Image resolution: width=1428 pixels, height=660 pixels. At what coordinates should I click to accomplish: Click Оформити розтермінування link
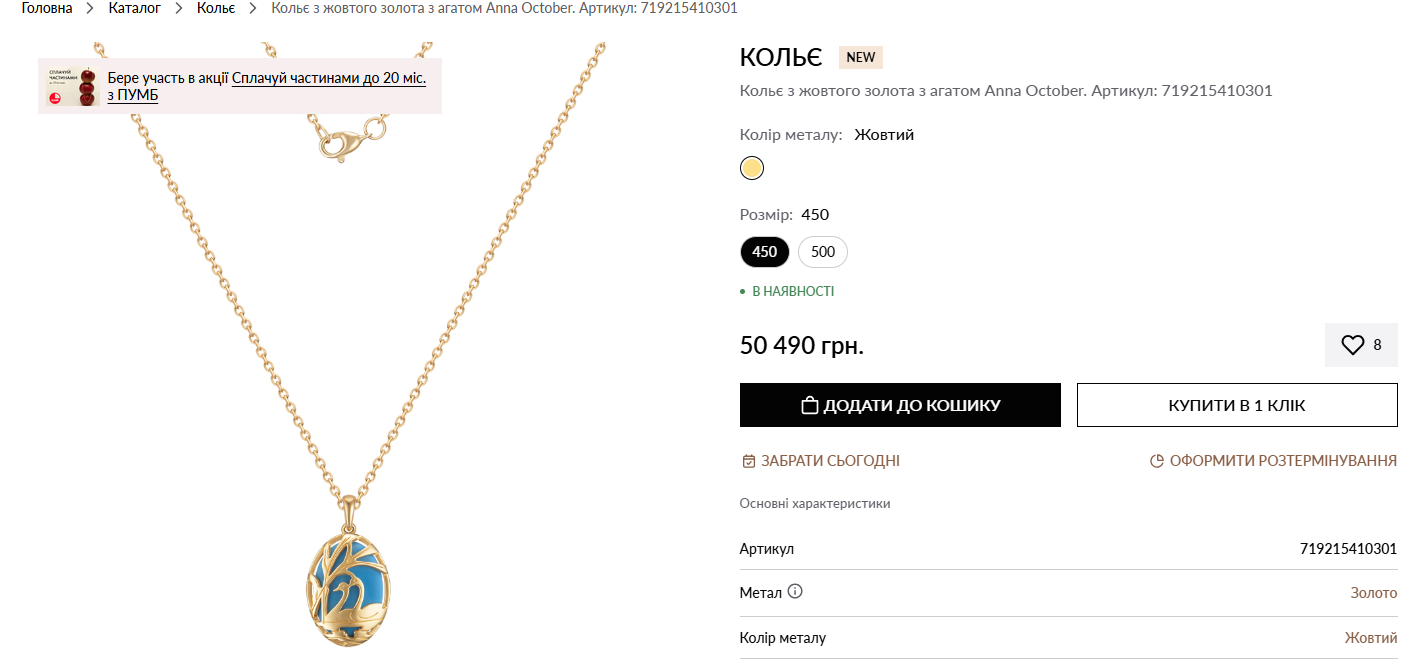point(1283,461)
